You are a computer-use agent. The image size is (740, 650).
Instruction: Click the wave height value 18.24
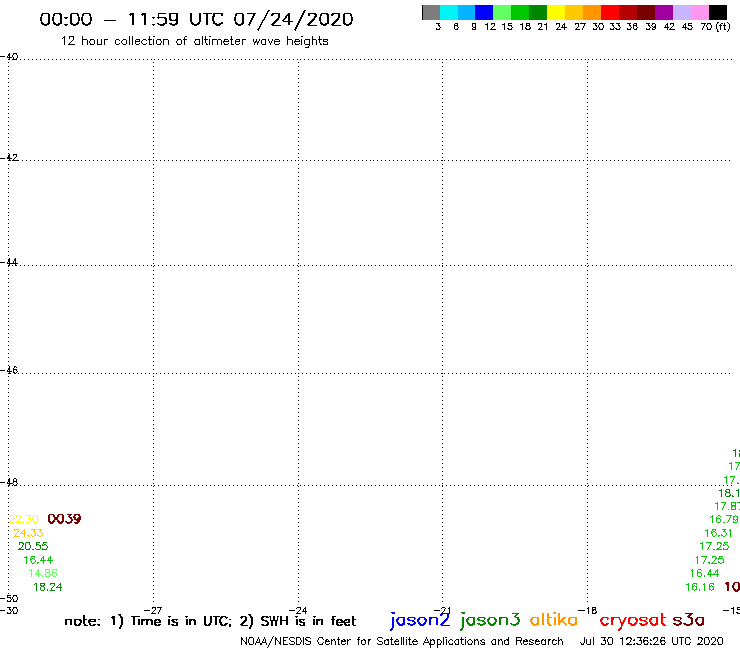pos(48,587)
